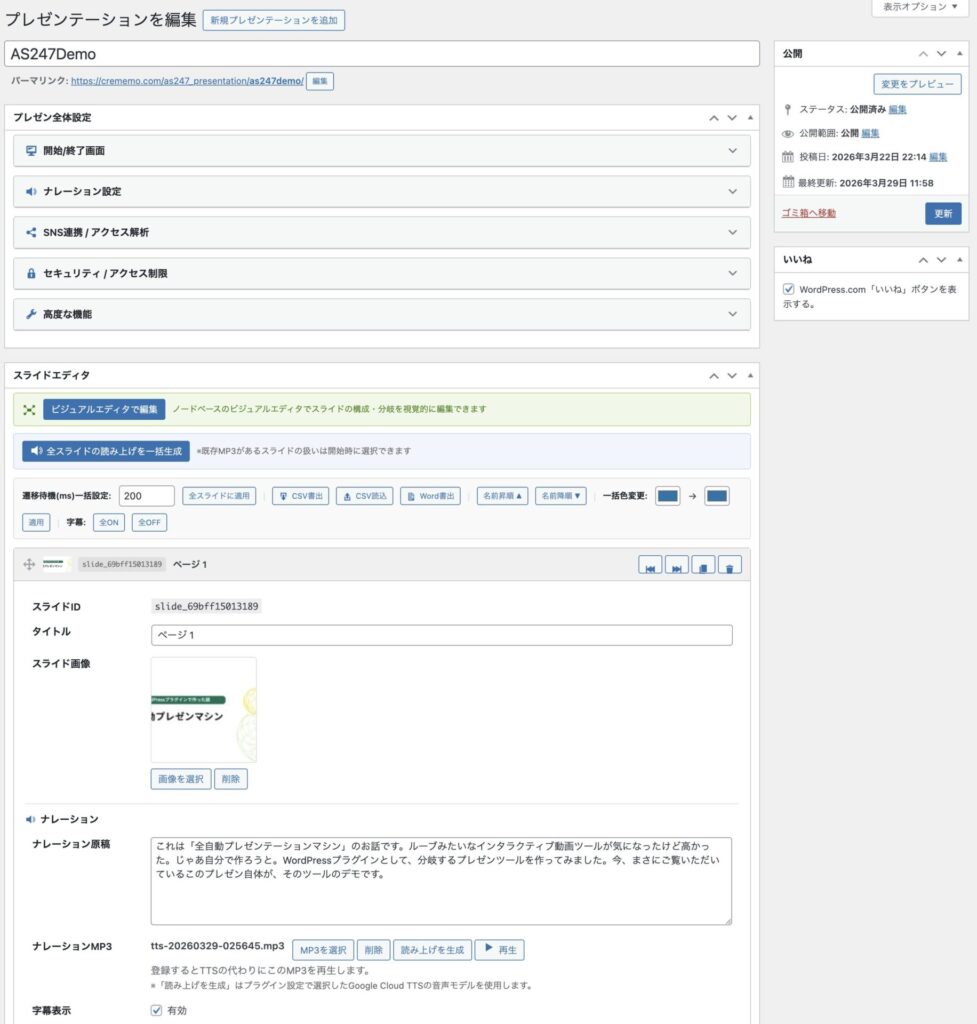Click the skip-to-last icon in slide header
This screenshot has height=1024, width=977.
tap(677, 566)
